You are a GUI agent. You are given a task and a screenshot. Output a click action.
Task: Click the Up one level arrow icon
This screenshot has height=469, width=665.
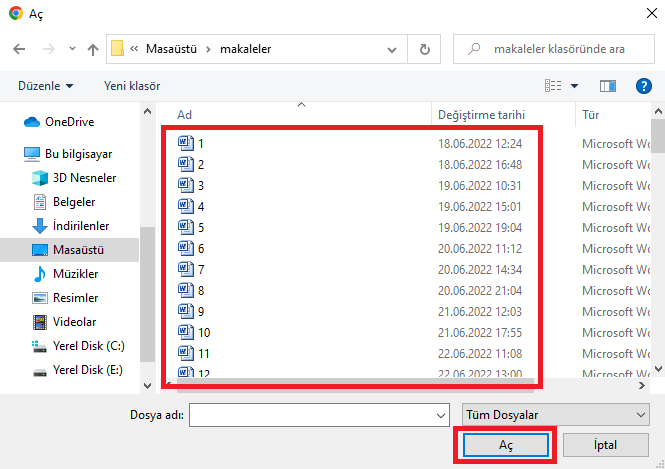(x=93, y=49)
